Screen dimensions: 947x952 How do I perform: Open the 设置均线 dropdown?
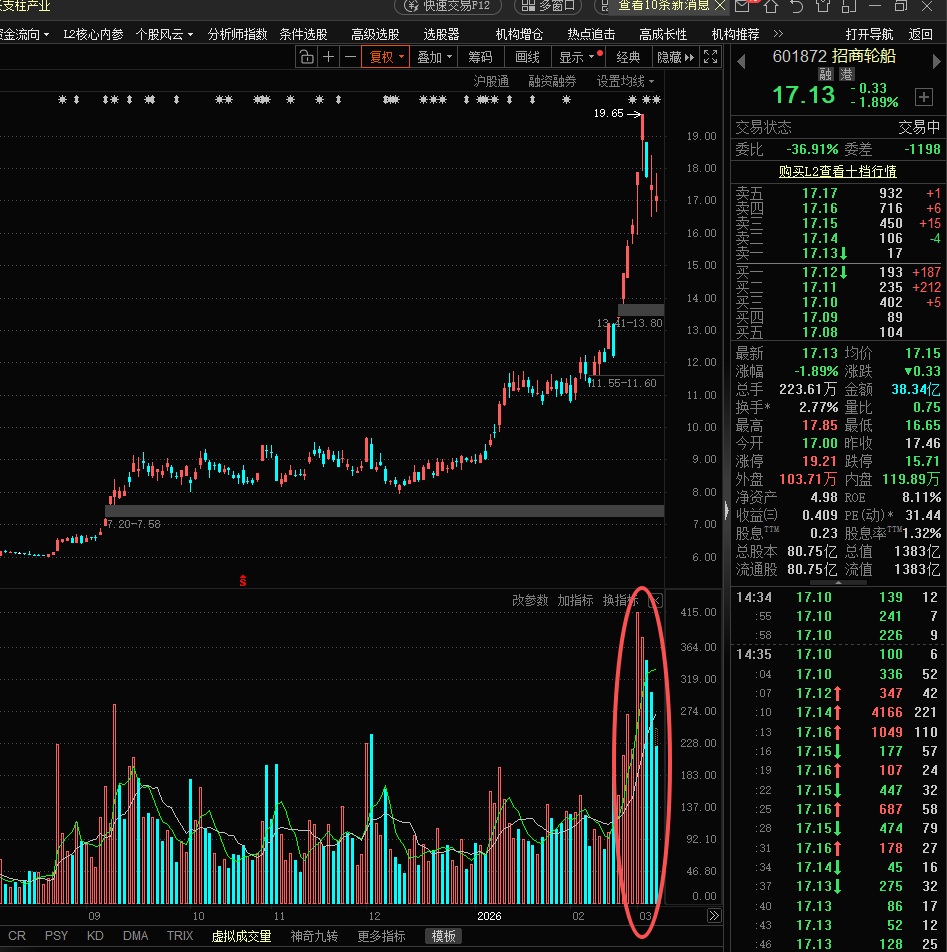(x=625, y=81)
